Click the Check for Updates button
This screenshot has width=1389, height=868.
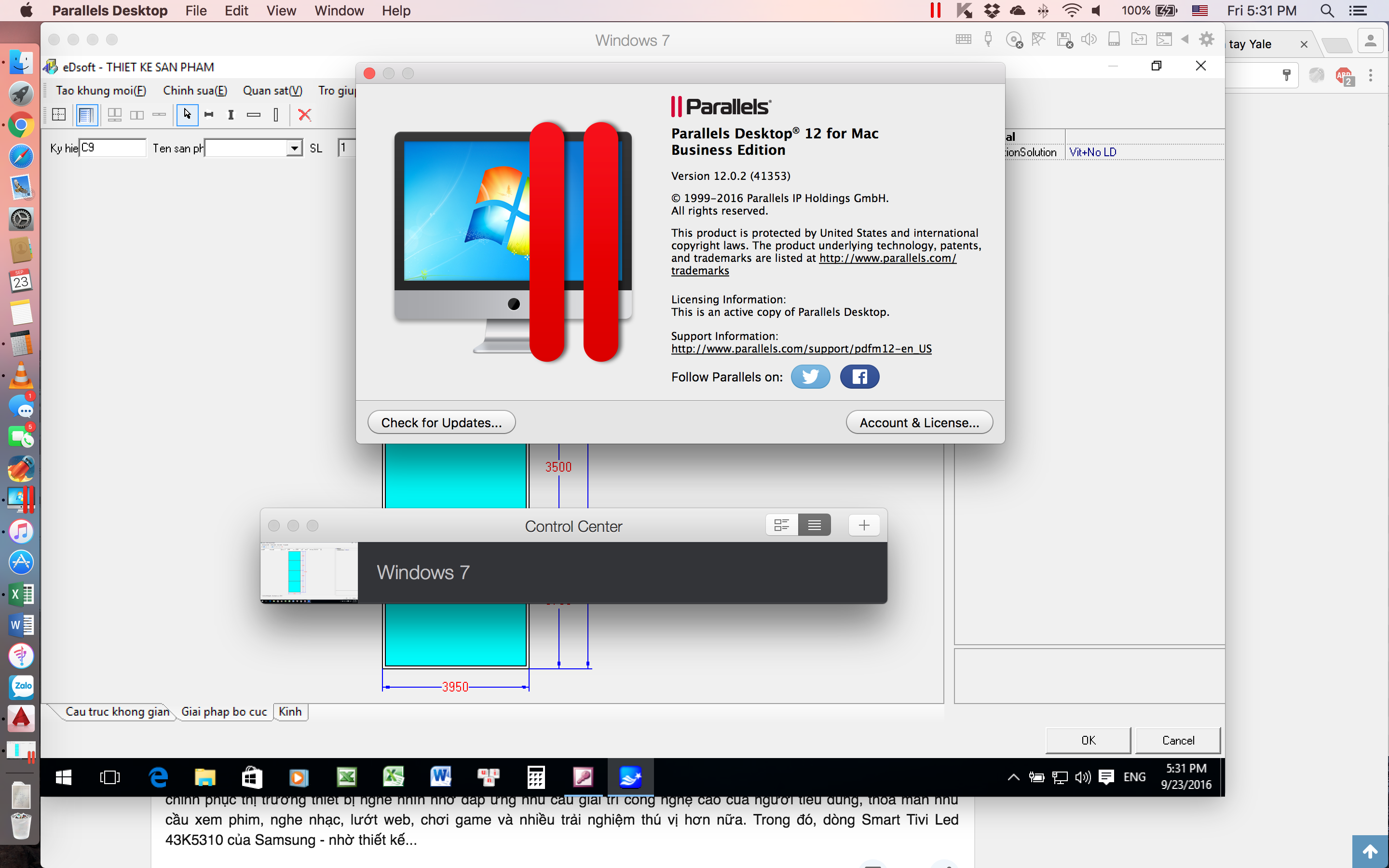[x=441, y=422]
